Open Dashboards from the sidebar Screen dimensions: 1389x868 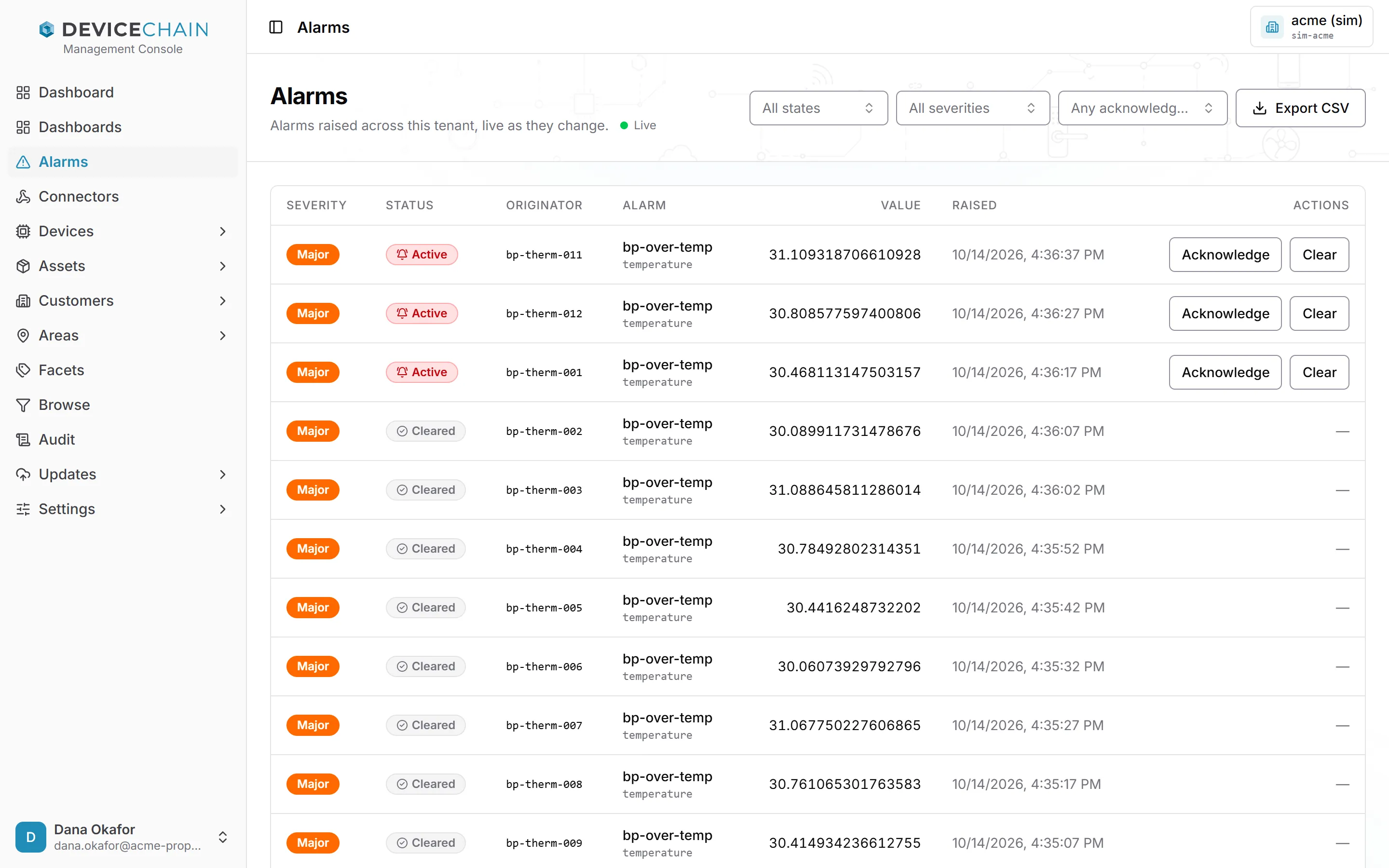click(123, 127)
